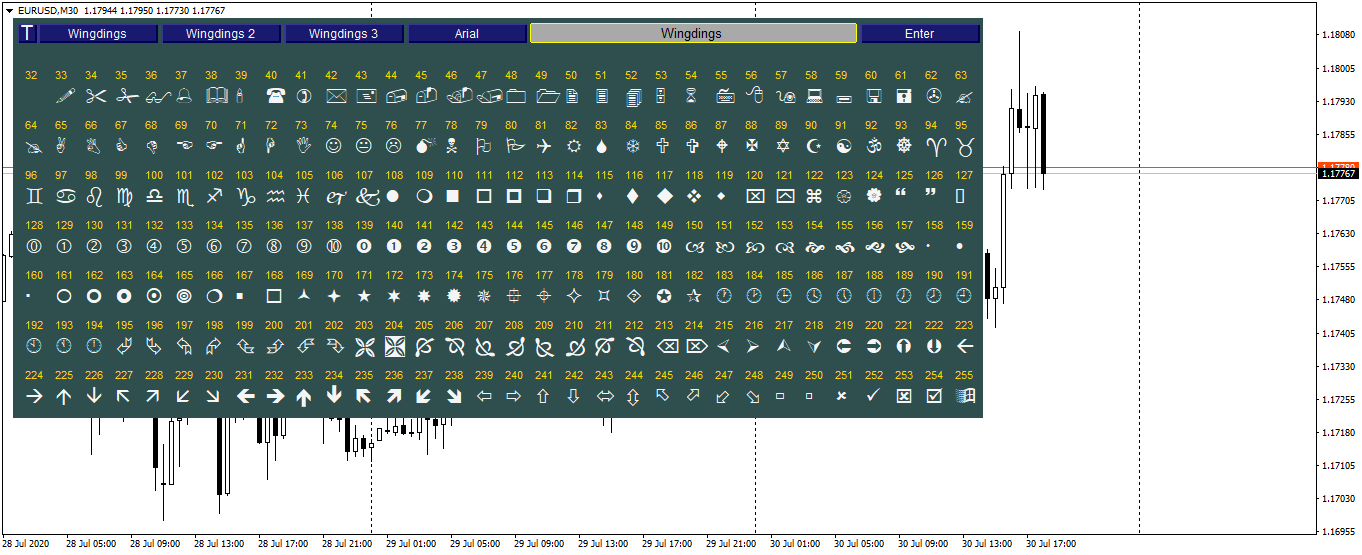Pick the thin right arrow symbol 224
Screen dimensions: 1362x555
(x=34, y=396)
